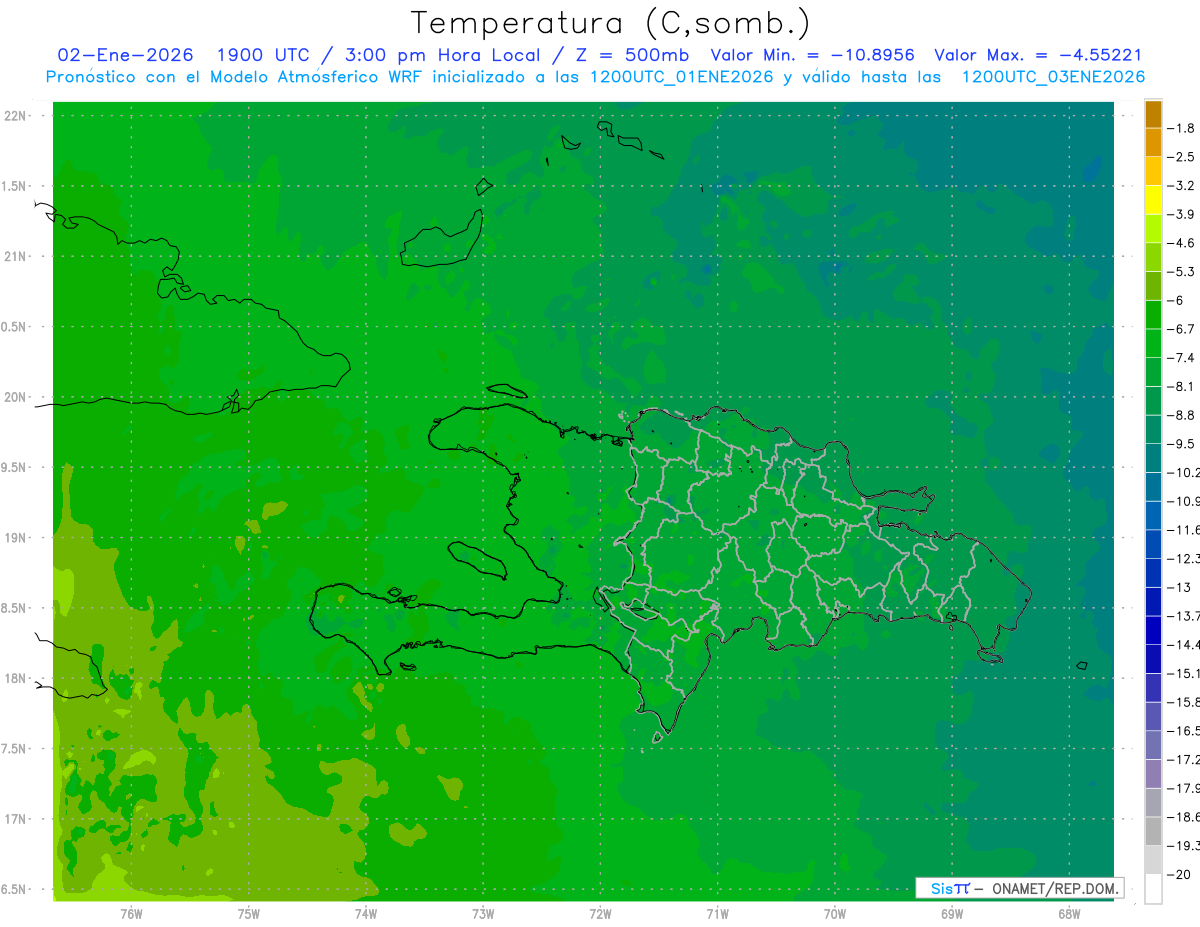Click the "71W" longitude label

click(717, 914)
